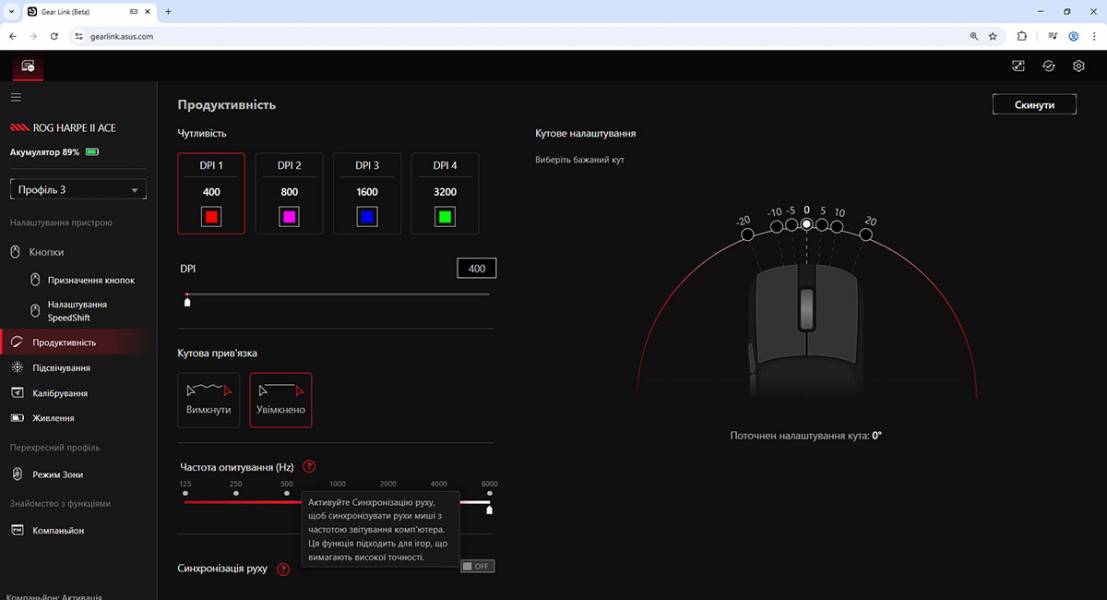Click the hamburger menu icon in sidebar
The height and width of the screenshot is (600, 1107).
point(16,97)
